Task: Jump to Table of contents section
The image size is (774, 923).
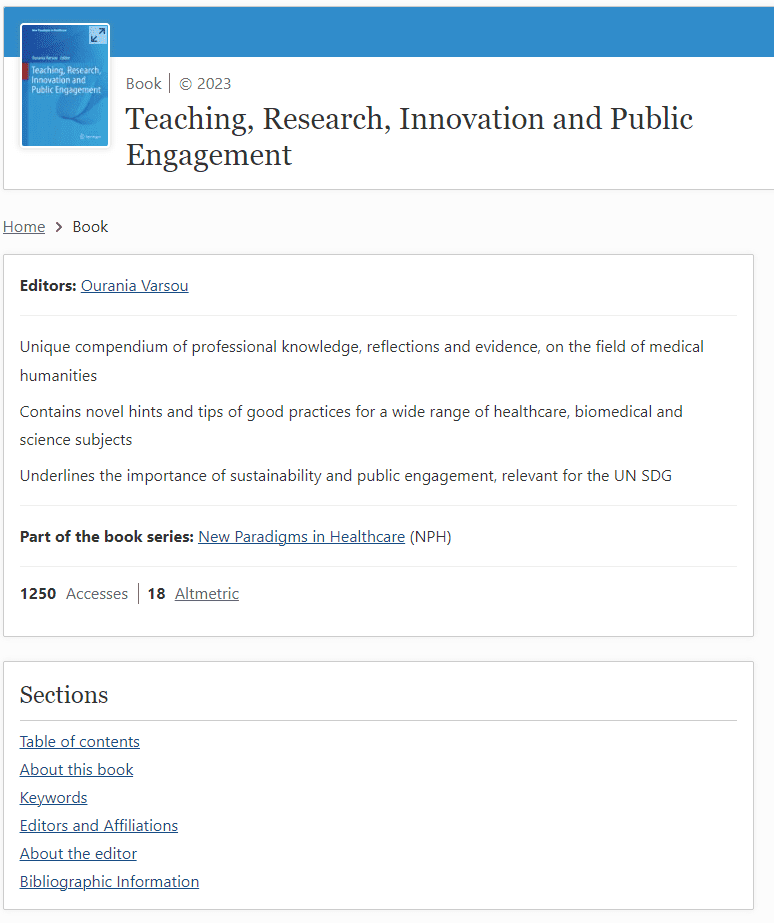Action: click(80, 742)
